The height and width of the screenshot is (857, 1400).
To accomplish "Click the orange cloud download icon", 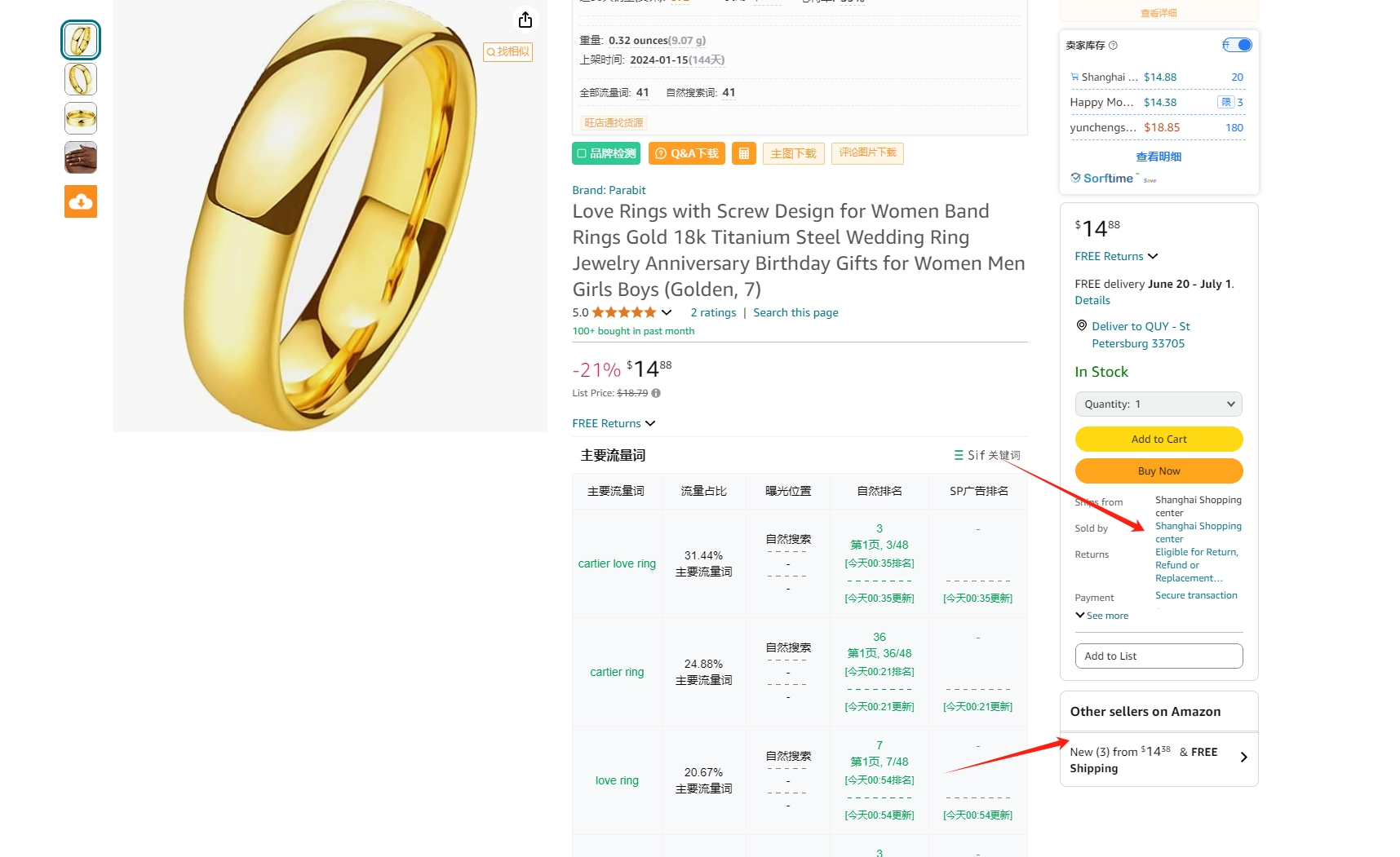I will (81, 201).
